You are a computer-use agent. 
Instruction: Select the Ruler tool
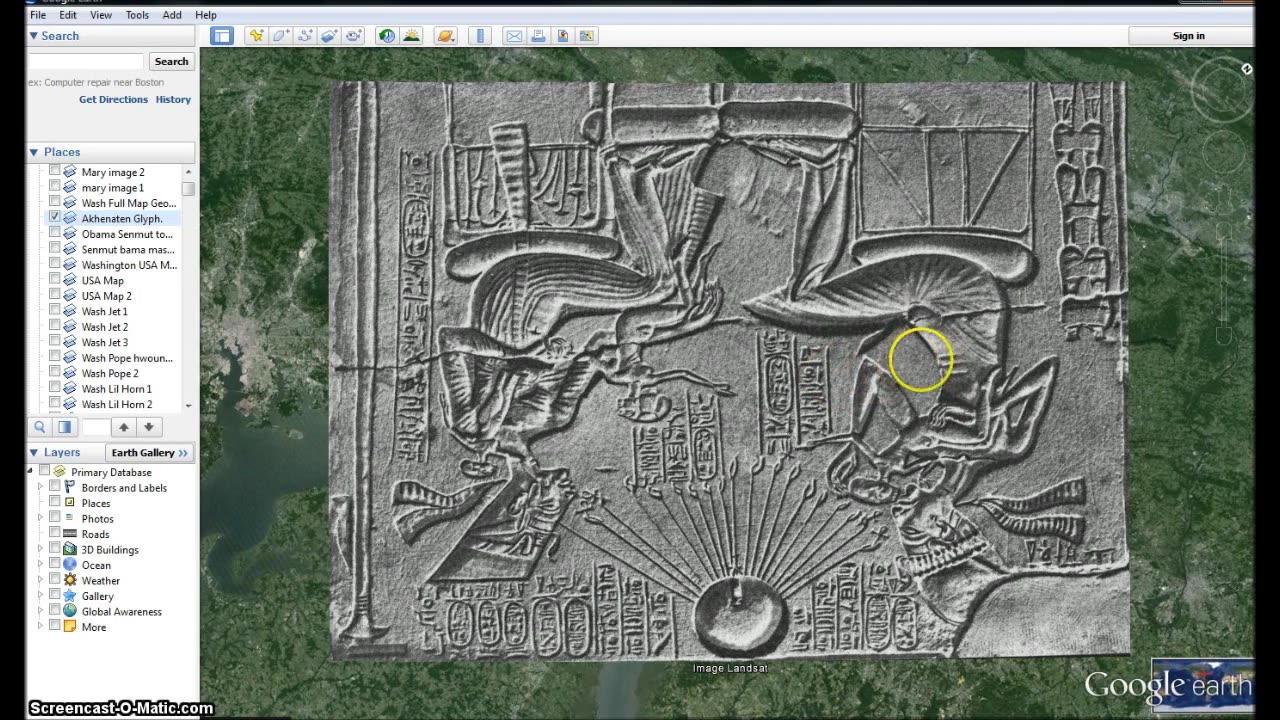[x=480, y=36]
